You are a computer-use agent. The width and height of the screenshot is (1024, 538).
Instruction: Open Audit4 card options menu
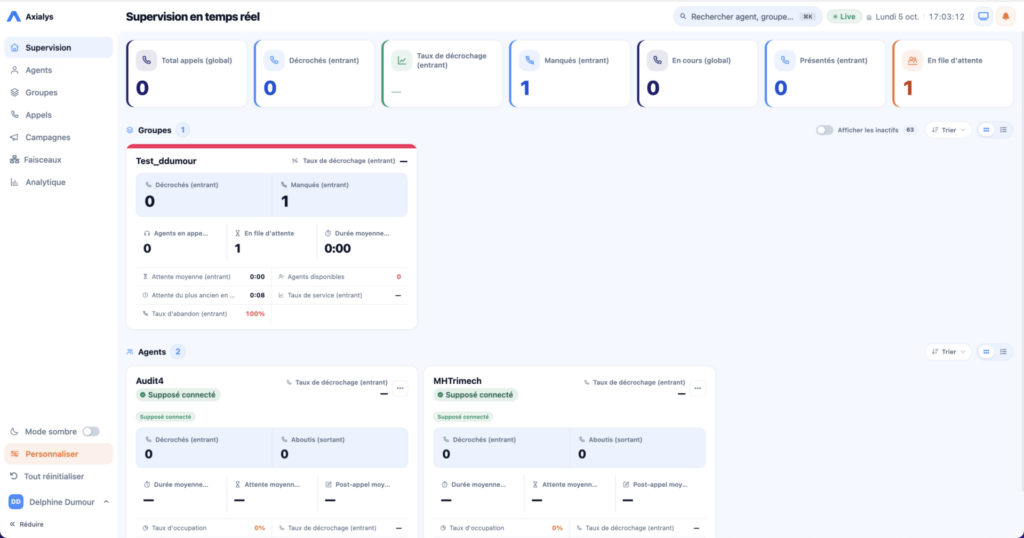coord(400,388)
